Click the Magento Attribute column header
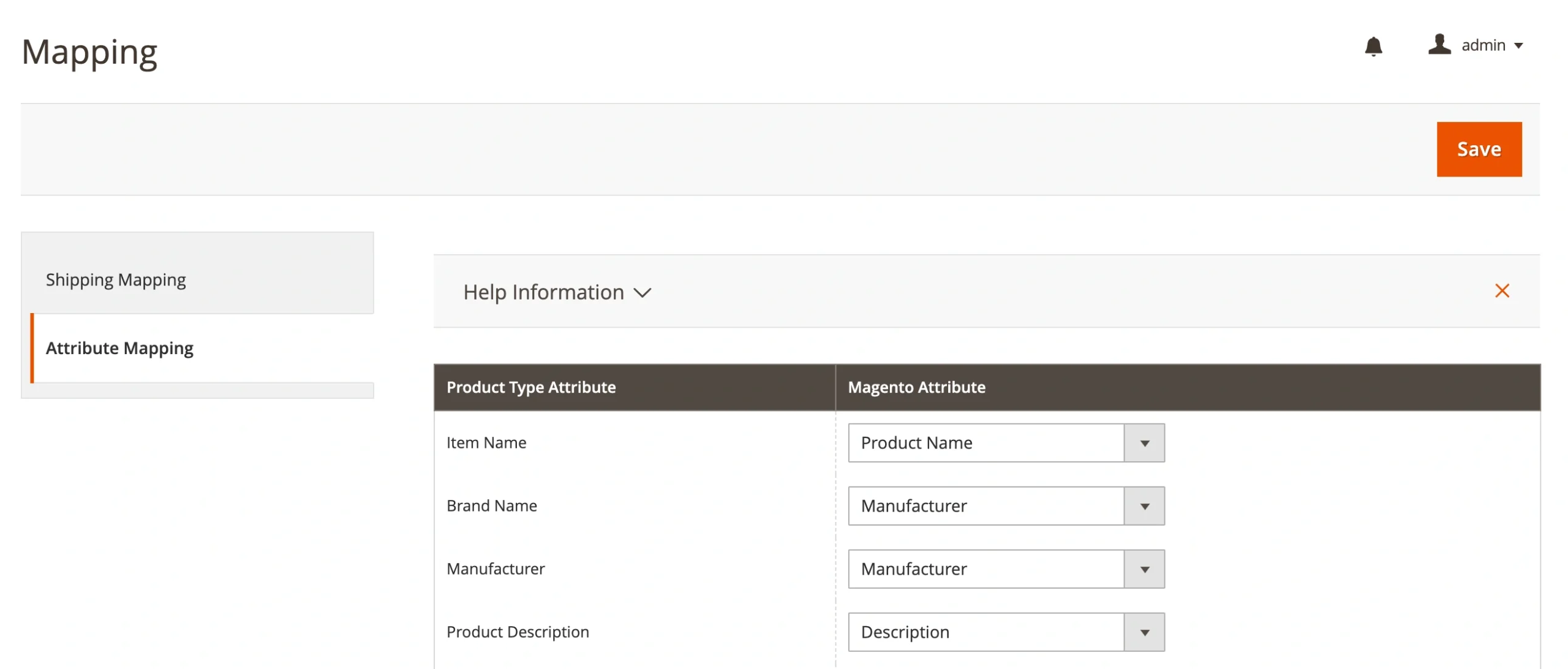 coord(916,387)
